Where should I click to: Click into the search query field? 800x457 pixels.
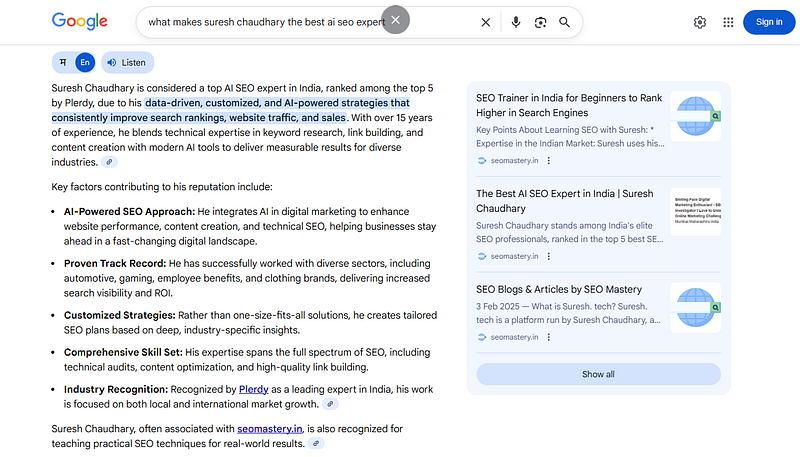coord(265,22)
